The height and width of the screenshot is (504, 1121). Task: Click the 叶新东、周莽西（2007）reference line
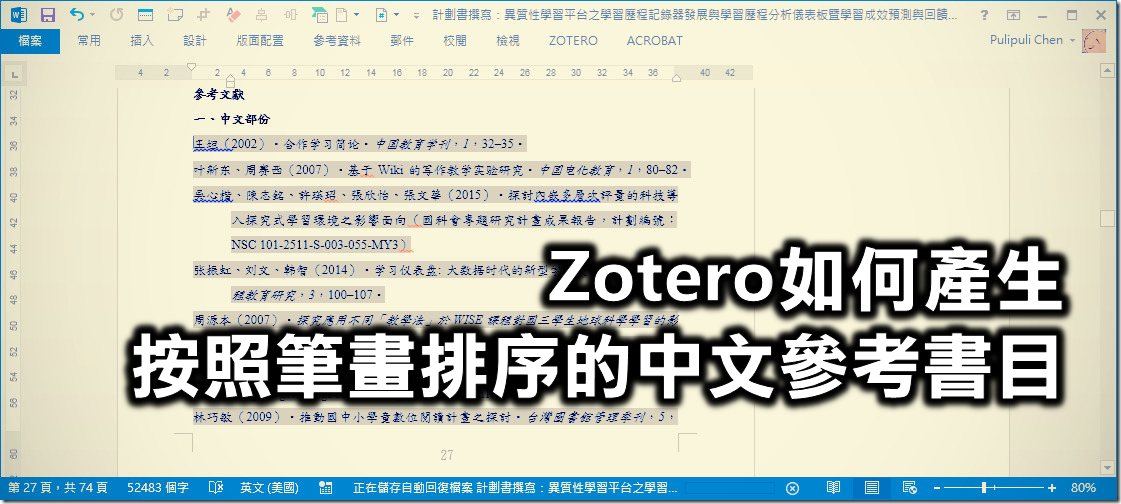click(x=441, y=170)
